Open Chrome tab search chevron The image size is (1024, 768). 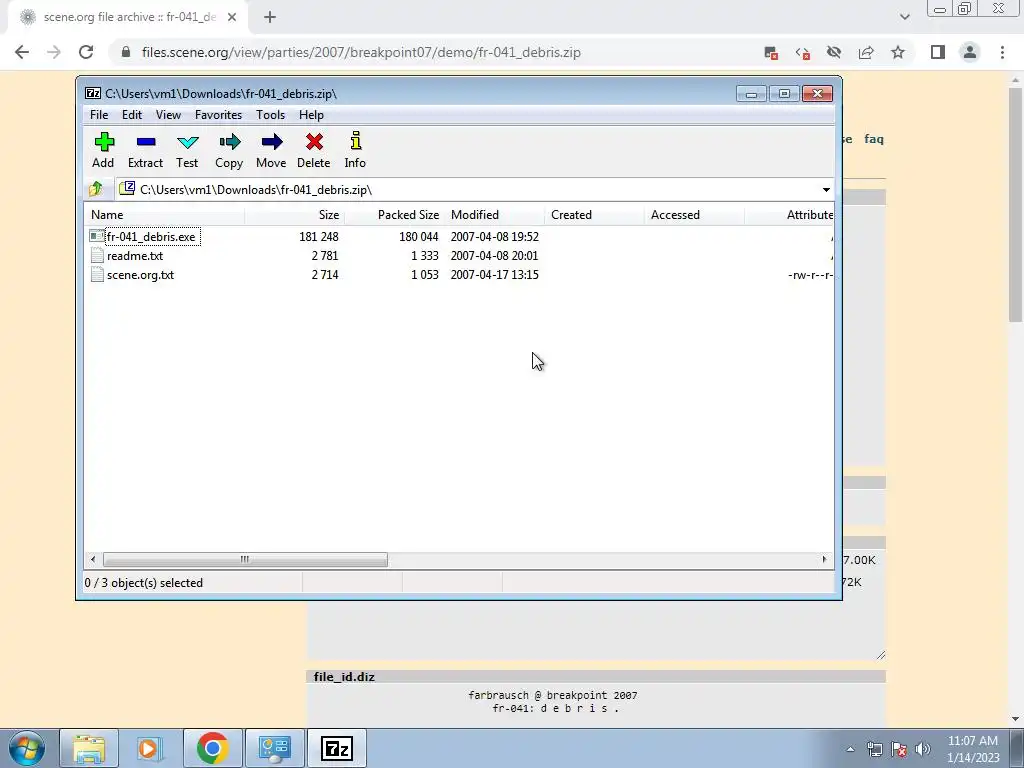(904, 17)
